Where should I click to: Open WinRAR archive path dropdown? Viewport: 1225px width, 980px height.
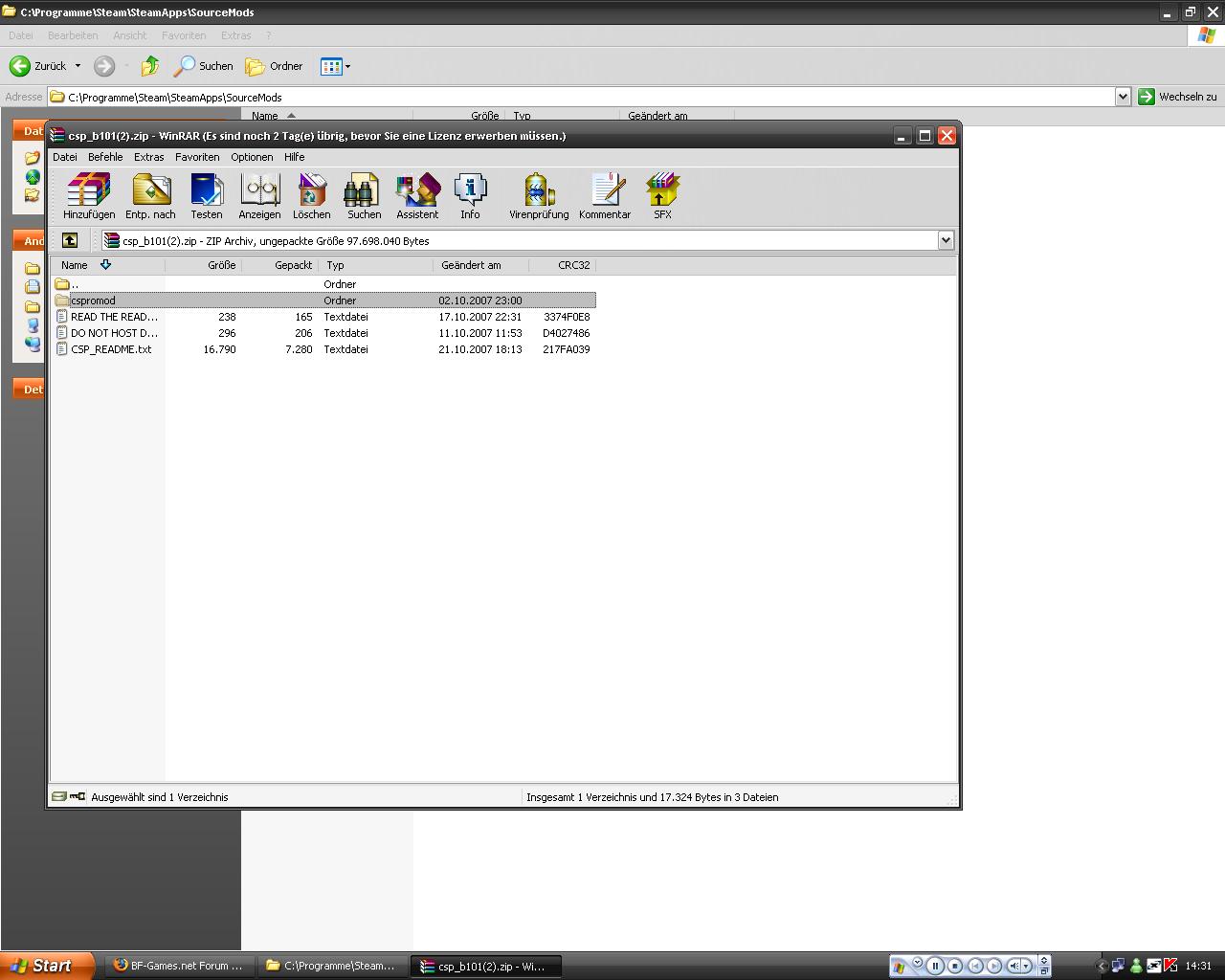946,240
